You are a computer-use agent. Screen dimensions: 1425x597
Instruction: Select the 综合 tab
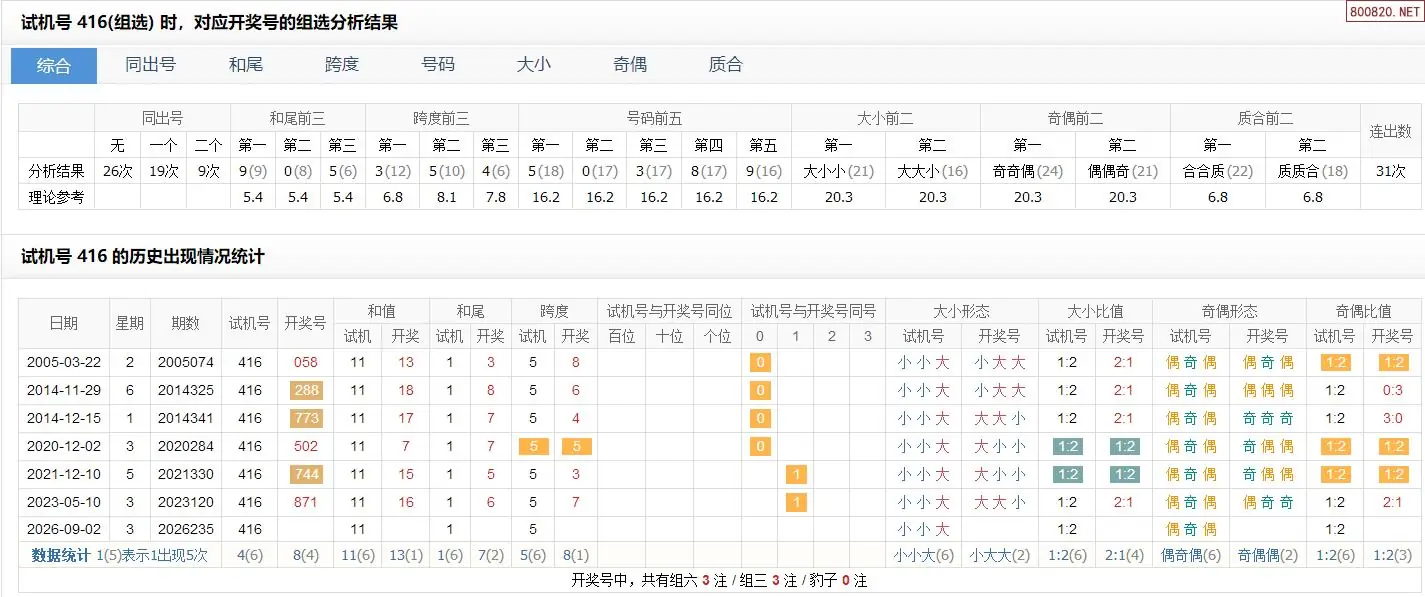[54, 65]
